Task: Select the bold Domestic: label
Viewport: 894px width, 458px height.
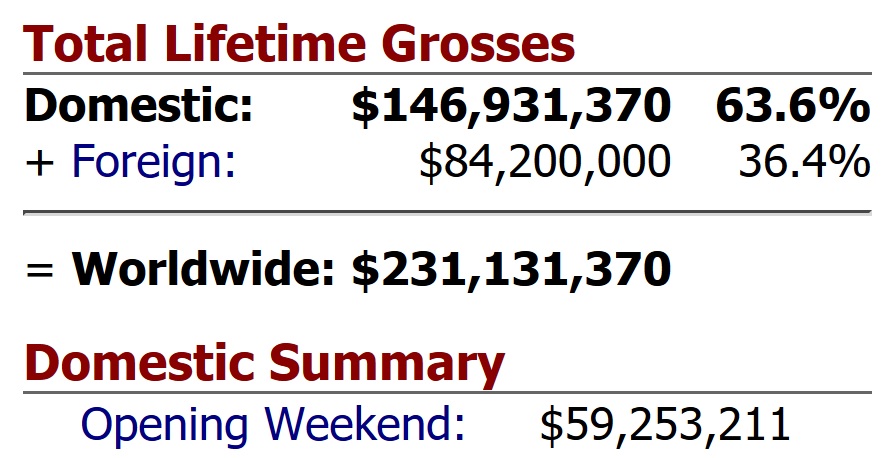Action: coord(139,106)
